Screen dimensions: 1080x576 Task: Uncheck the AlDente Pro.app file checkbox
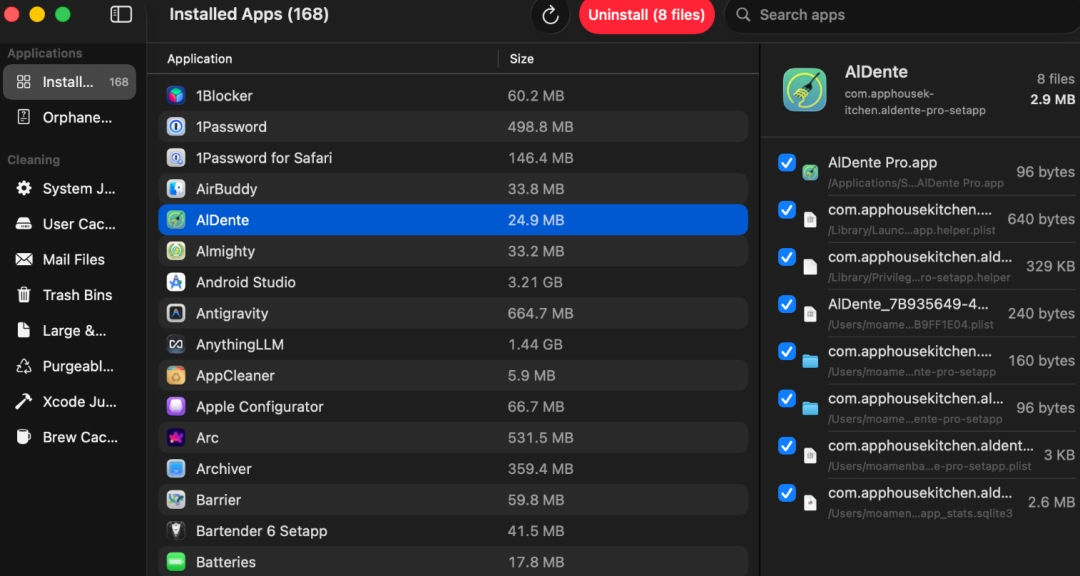[x=787, y=163]
